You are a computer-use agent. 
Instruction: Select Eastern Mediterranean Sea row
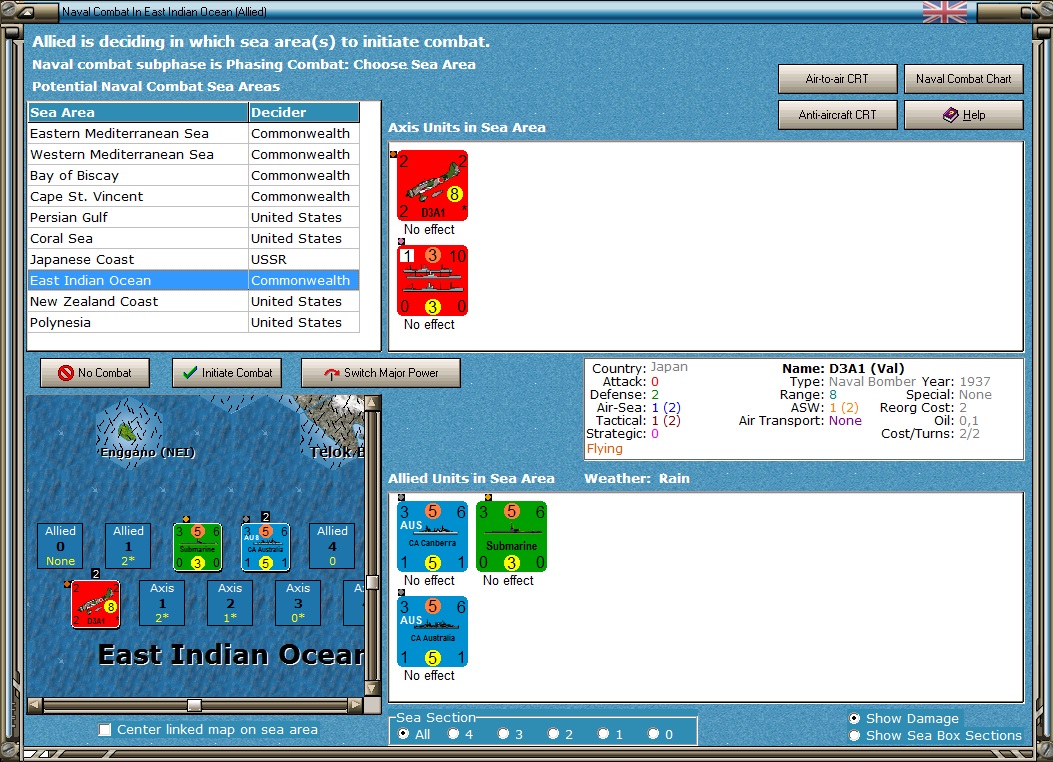194,134
